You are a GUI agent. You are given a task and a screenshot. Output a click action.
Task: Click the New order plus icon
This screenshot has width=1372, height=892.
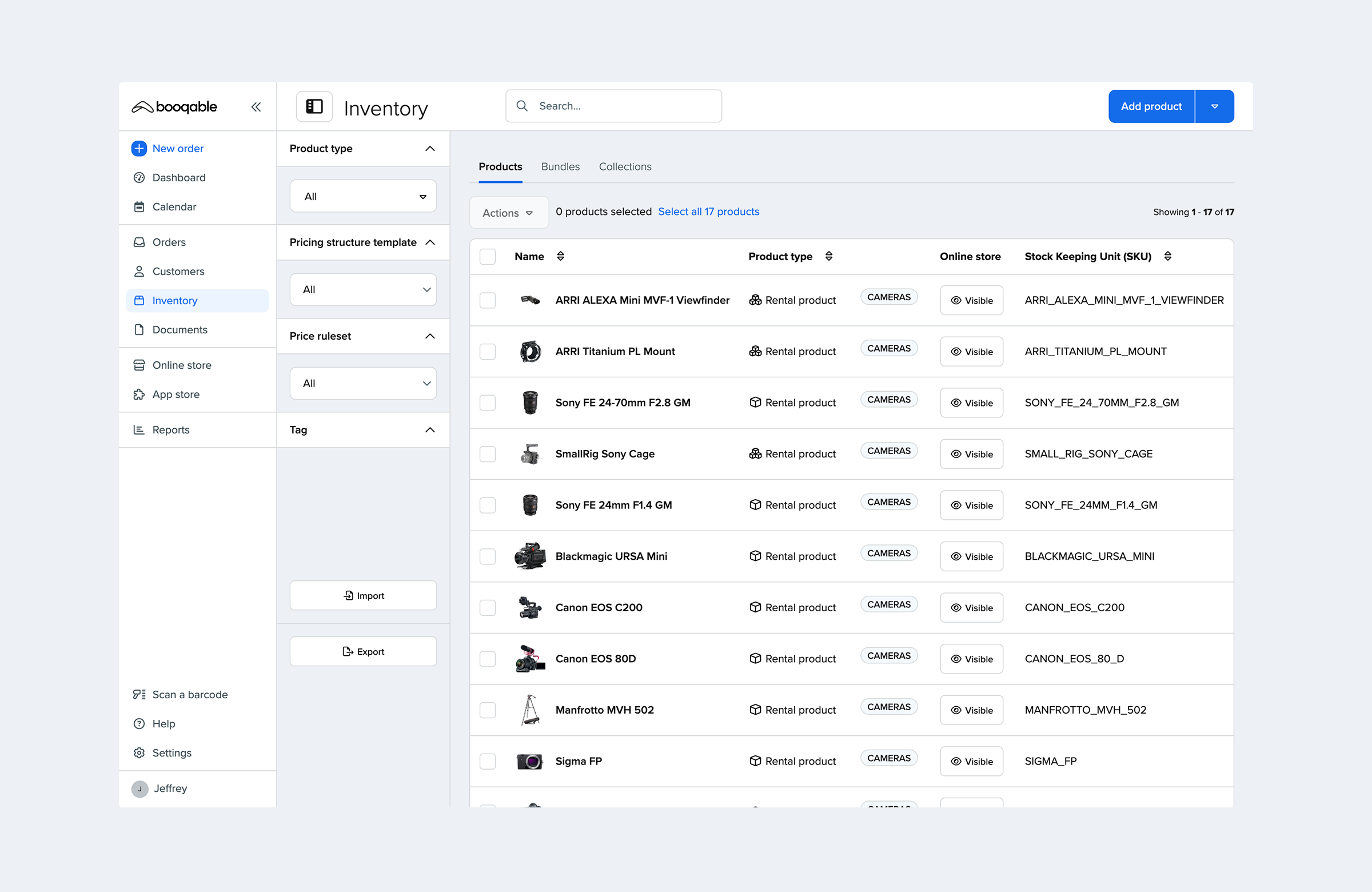click(139, 148)
